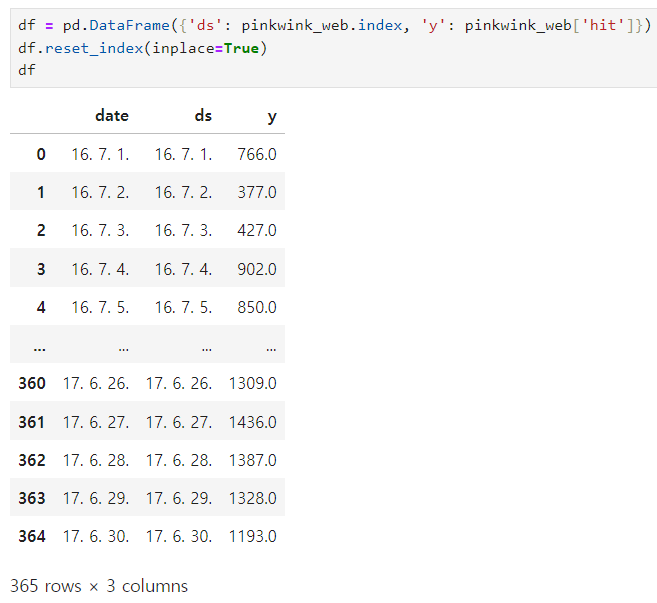Image resolution: width=657 pixels, height=603 pixels.
Task: Click y value 1436.0
Action: [253, 422]
